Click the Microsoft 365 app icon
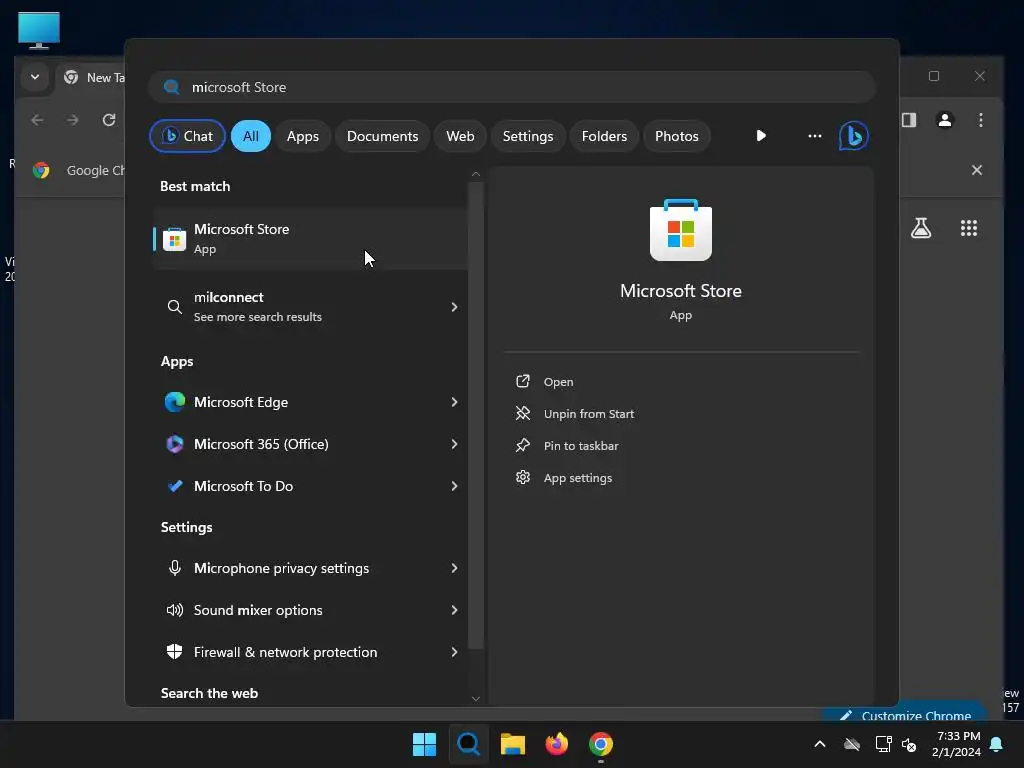1024x768 pixels. [174, 444]
